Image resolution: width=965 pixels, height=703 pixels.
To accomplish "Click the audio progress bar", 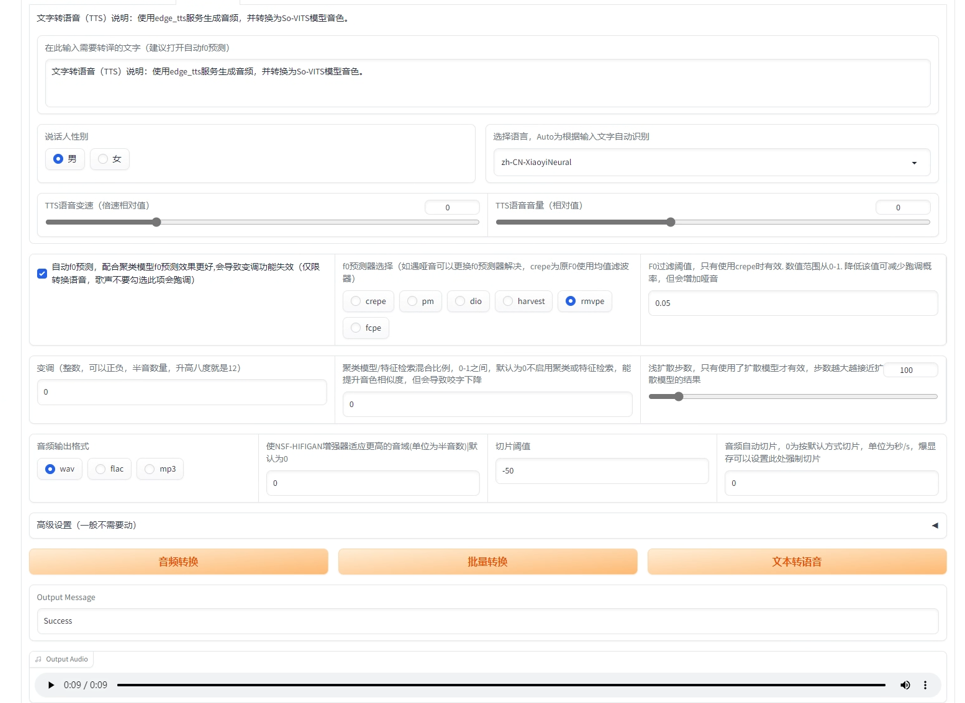I will click(x=501, y=685).
